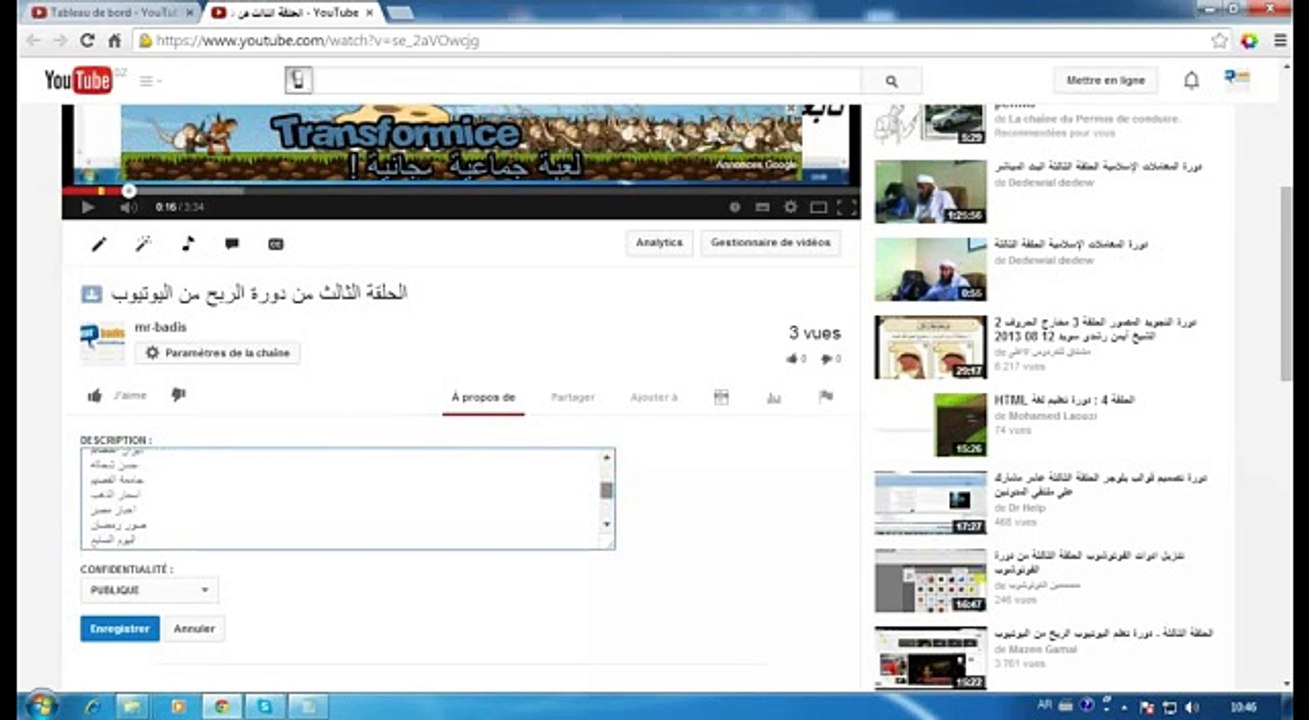
Task: Save changes with Enregistrer
Action: pyautogui.click(x=120, y=629)
